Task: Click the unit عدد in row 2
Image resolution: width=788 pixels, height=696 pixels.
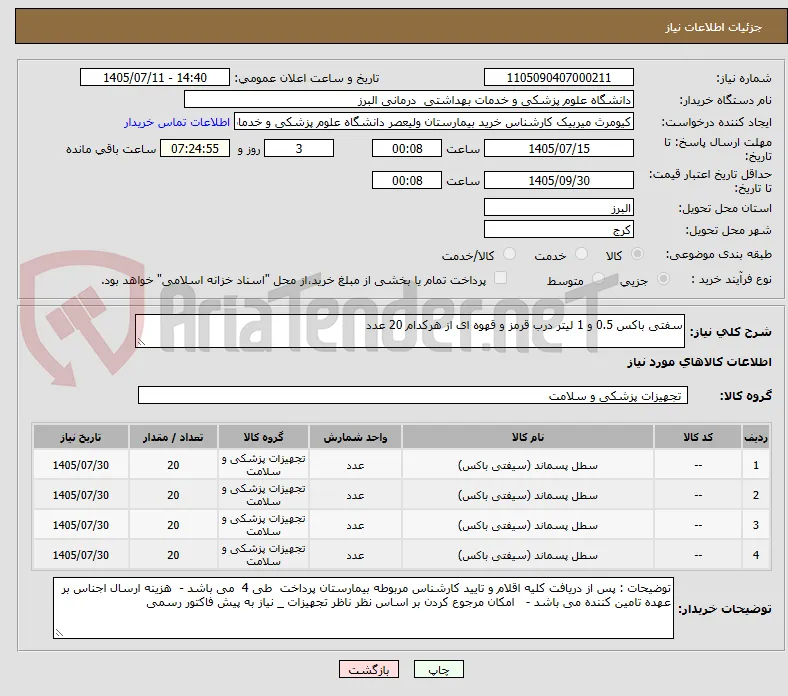Action: coord(355,495)
